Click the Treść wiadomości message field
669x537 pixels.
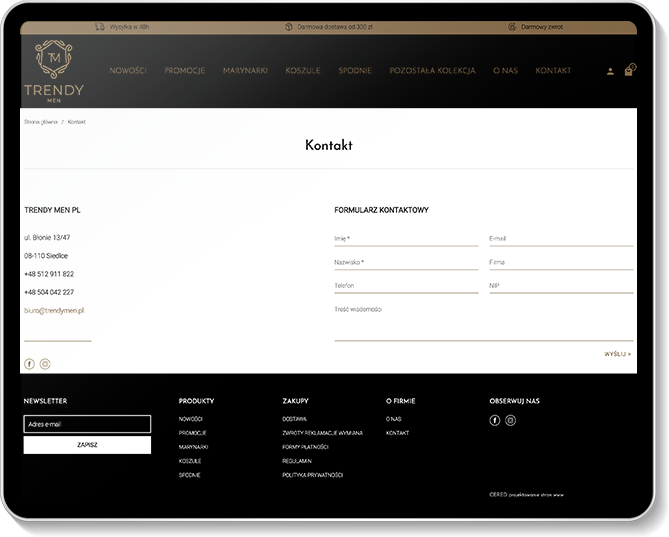point(483,322)
